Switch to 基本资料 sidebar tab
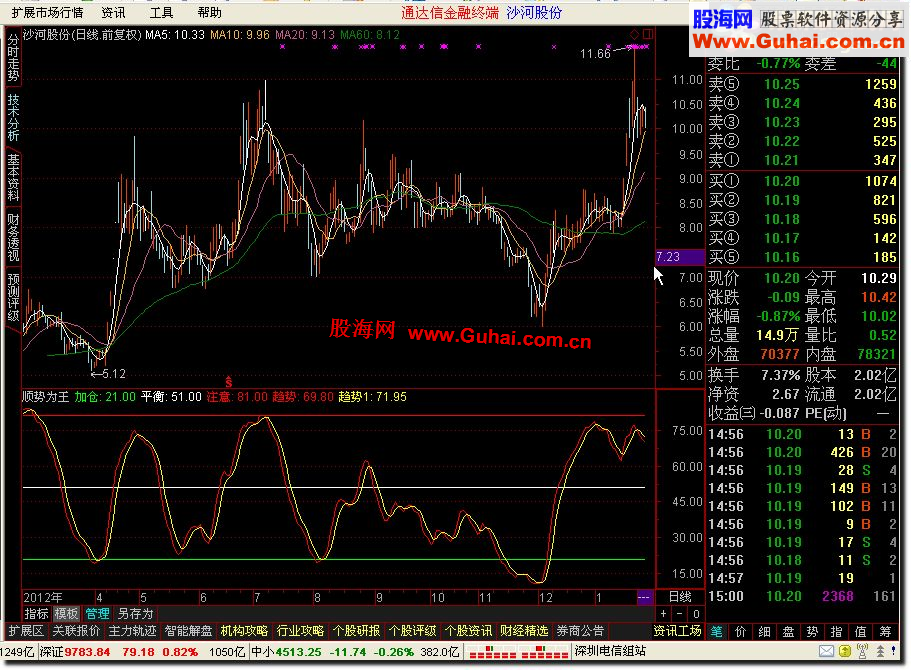This screenshot has height=670, width=911. point(13,177)
